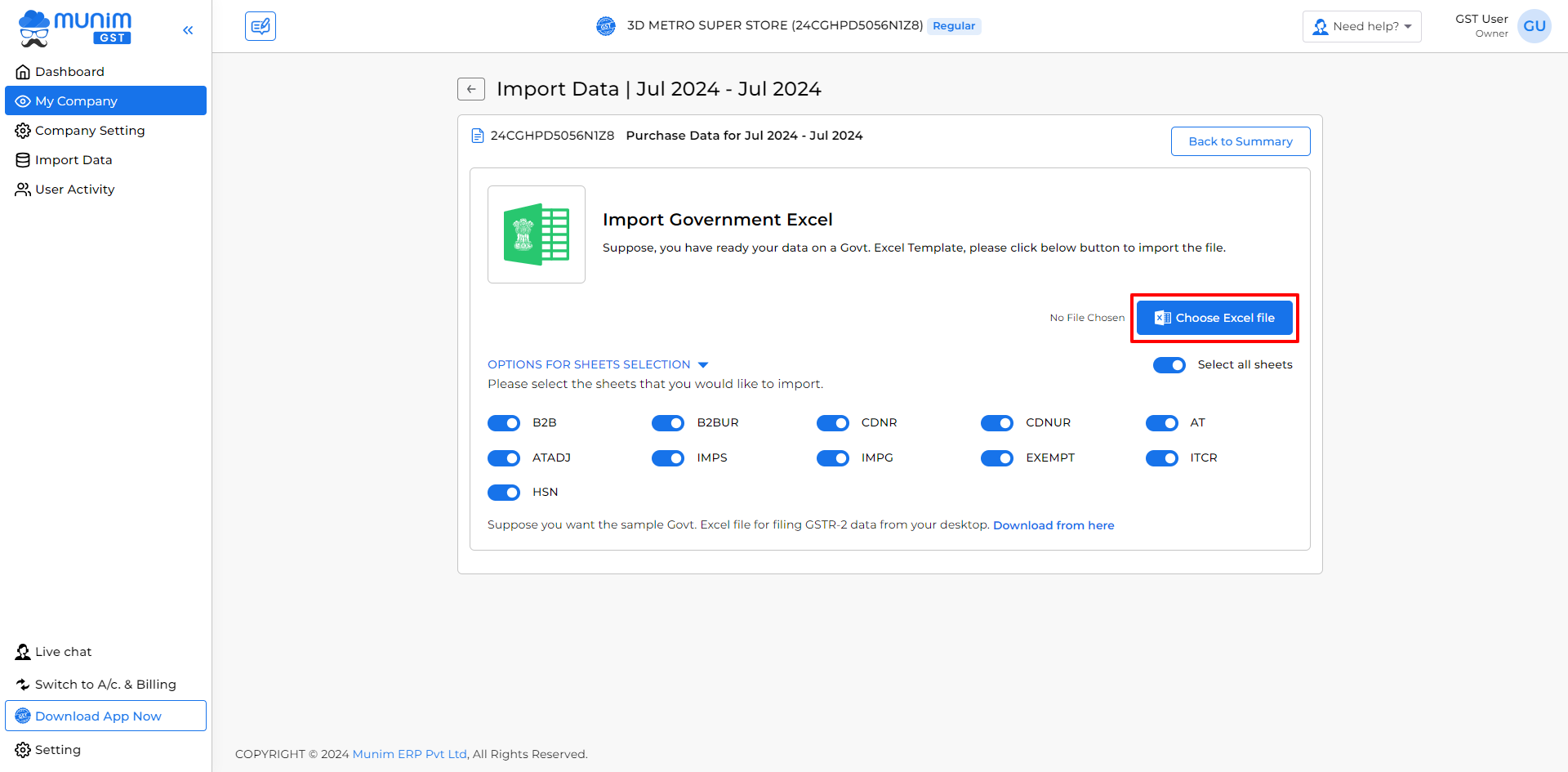Toggle the CDNR sheet switch

coord(833,423)
